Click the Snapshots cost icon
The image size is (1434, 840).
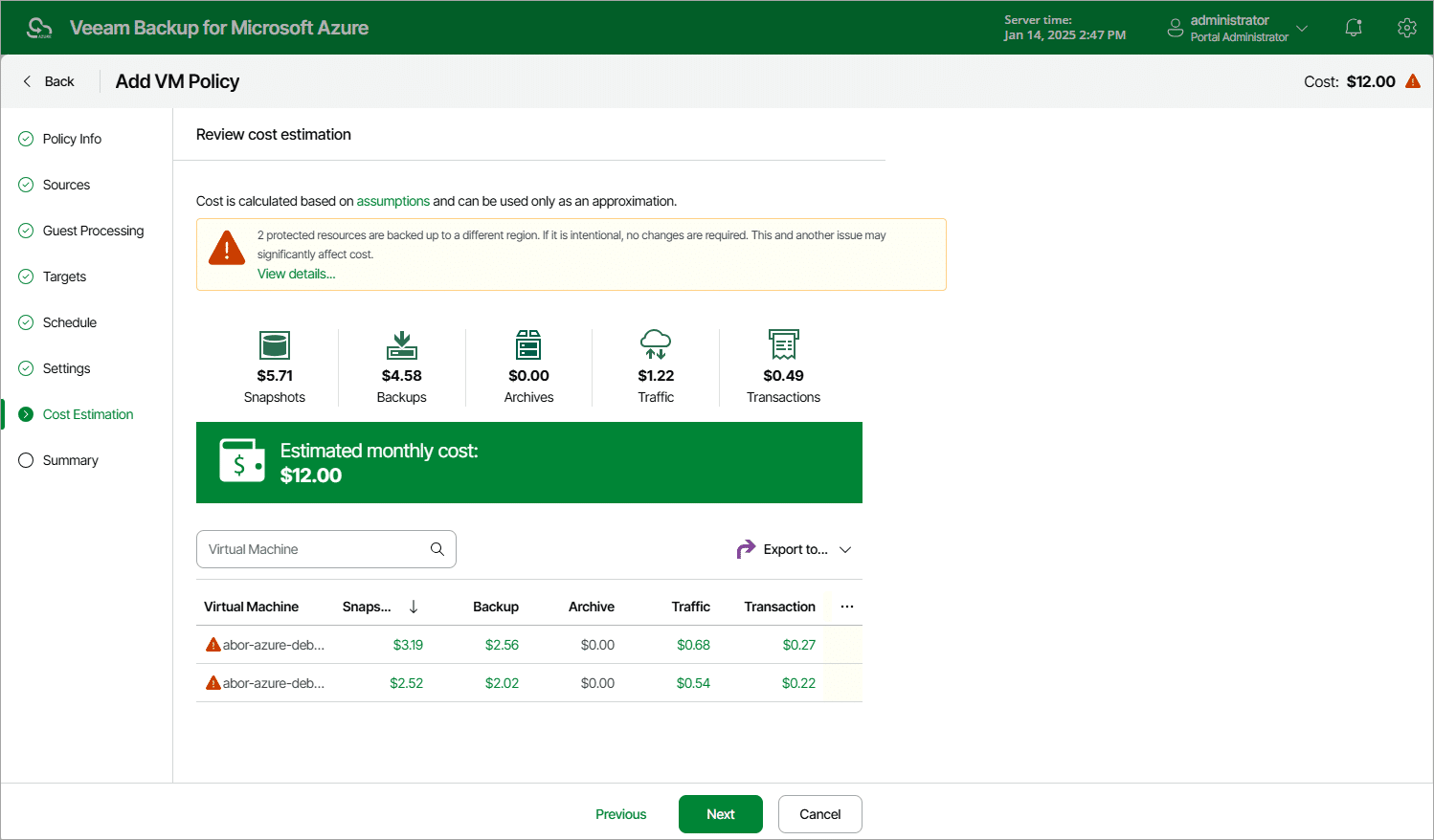275,344
